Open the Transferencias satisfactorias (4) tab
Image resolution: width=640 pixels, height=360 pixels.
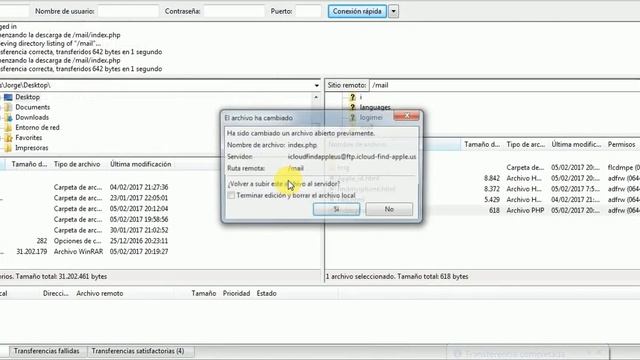[x=138, y=351]
